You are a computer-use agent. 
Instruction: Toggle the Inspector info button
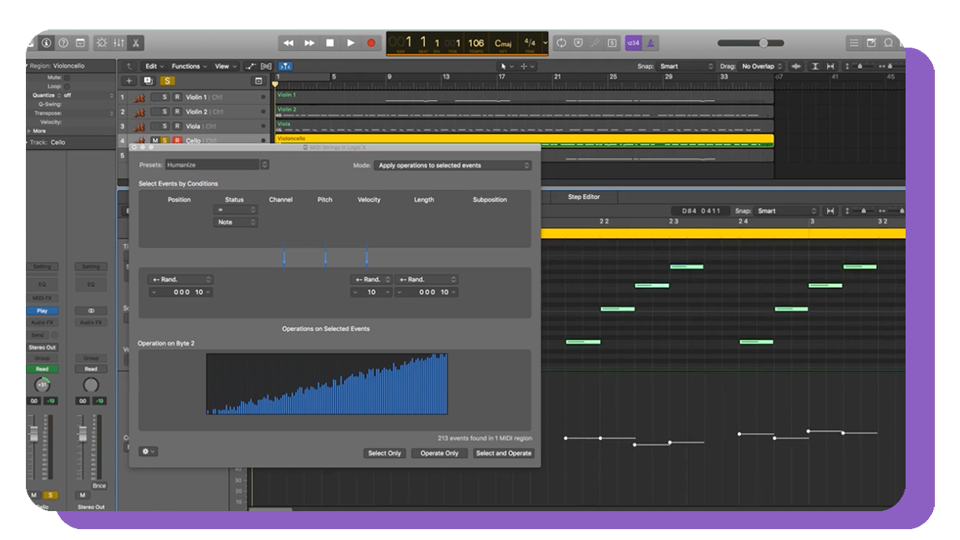point(46,43)
